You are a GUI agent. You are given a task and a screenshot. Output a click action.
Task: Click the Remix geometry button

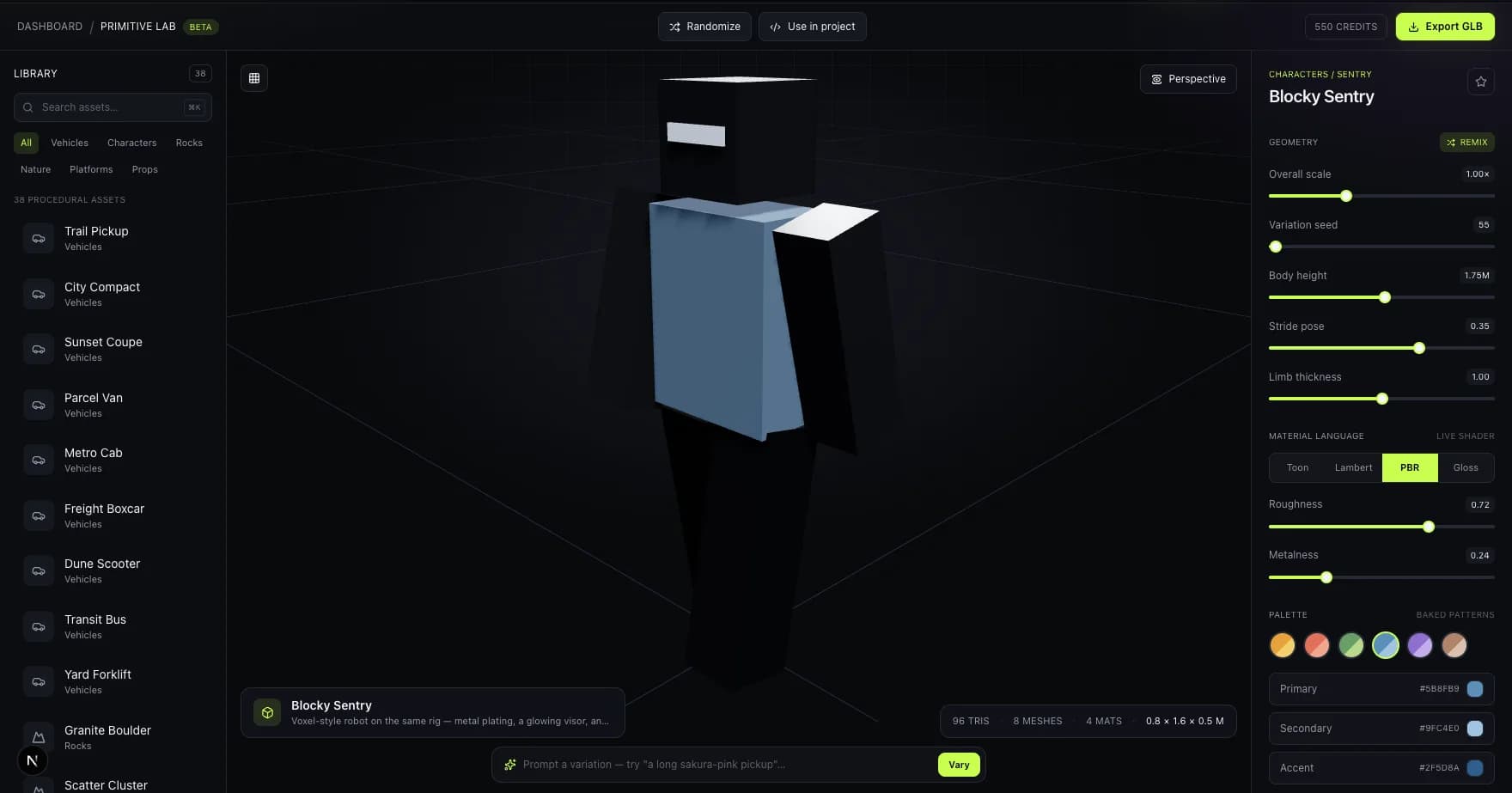(1466, 143)
